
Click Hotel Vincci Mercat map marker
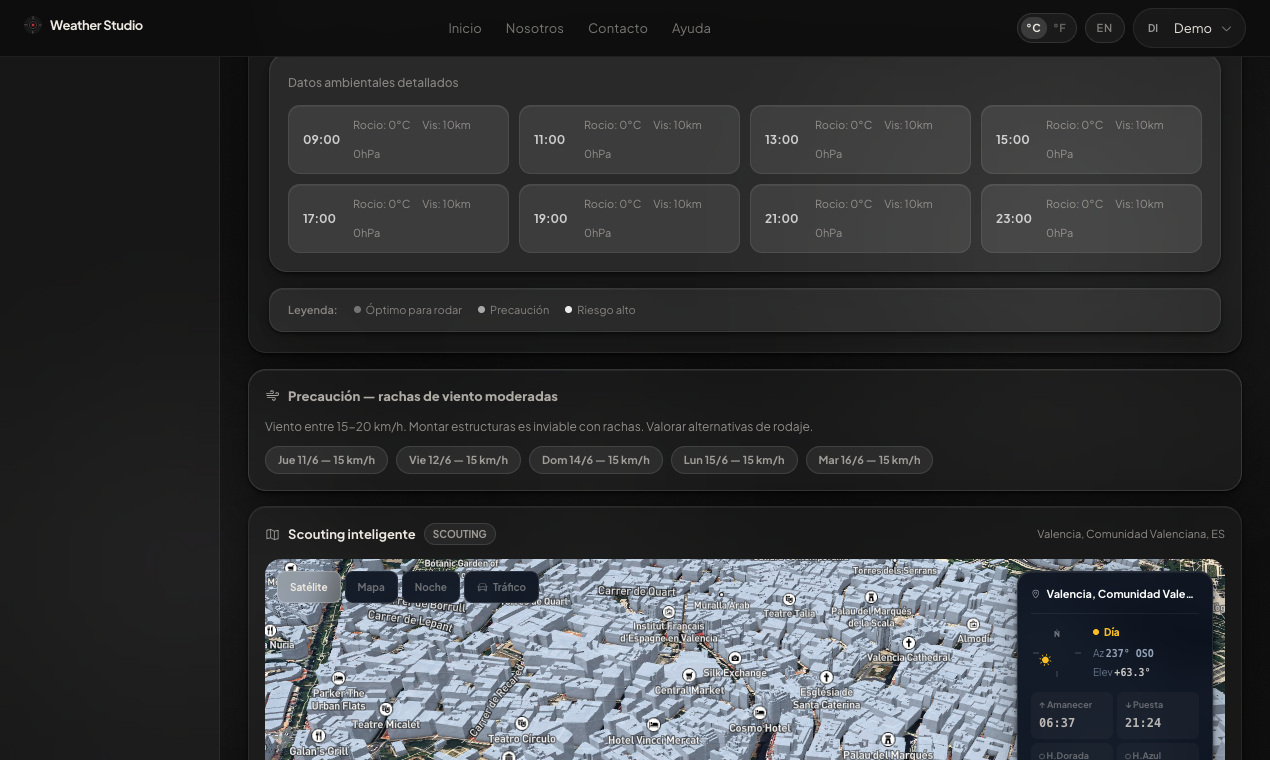point(654,724)
